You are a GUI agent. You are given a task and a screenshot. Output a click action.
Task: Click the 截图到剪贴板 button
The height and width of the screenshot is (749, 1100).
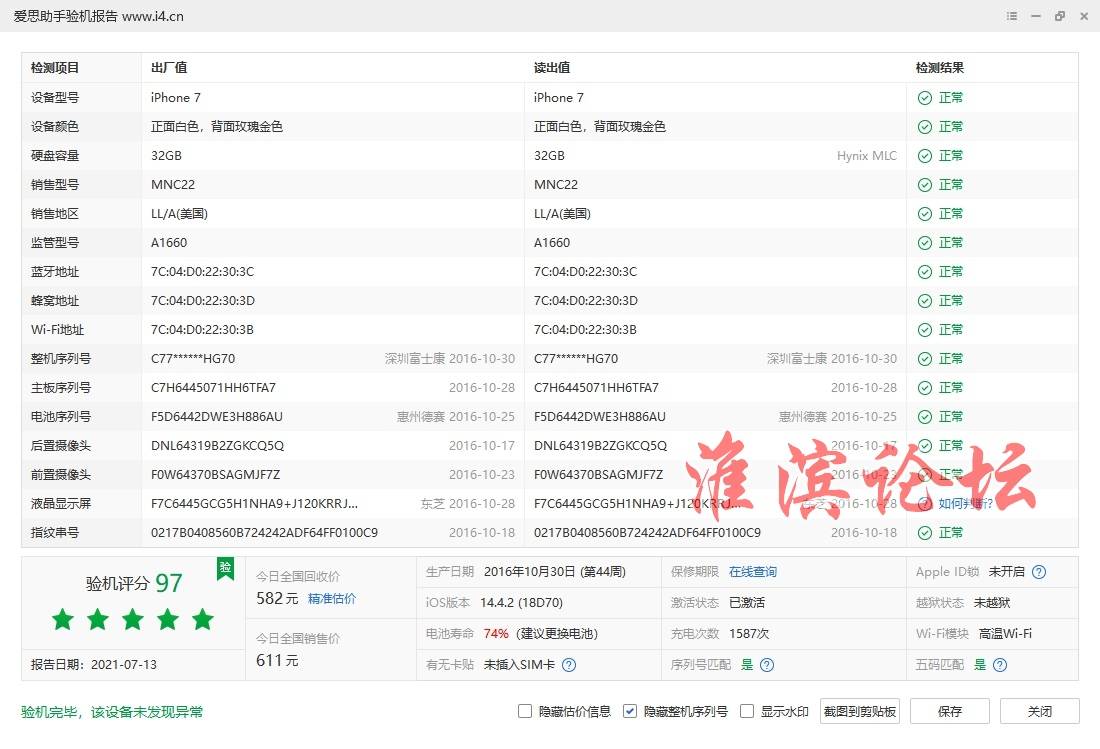click(859, 711)
